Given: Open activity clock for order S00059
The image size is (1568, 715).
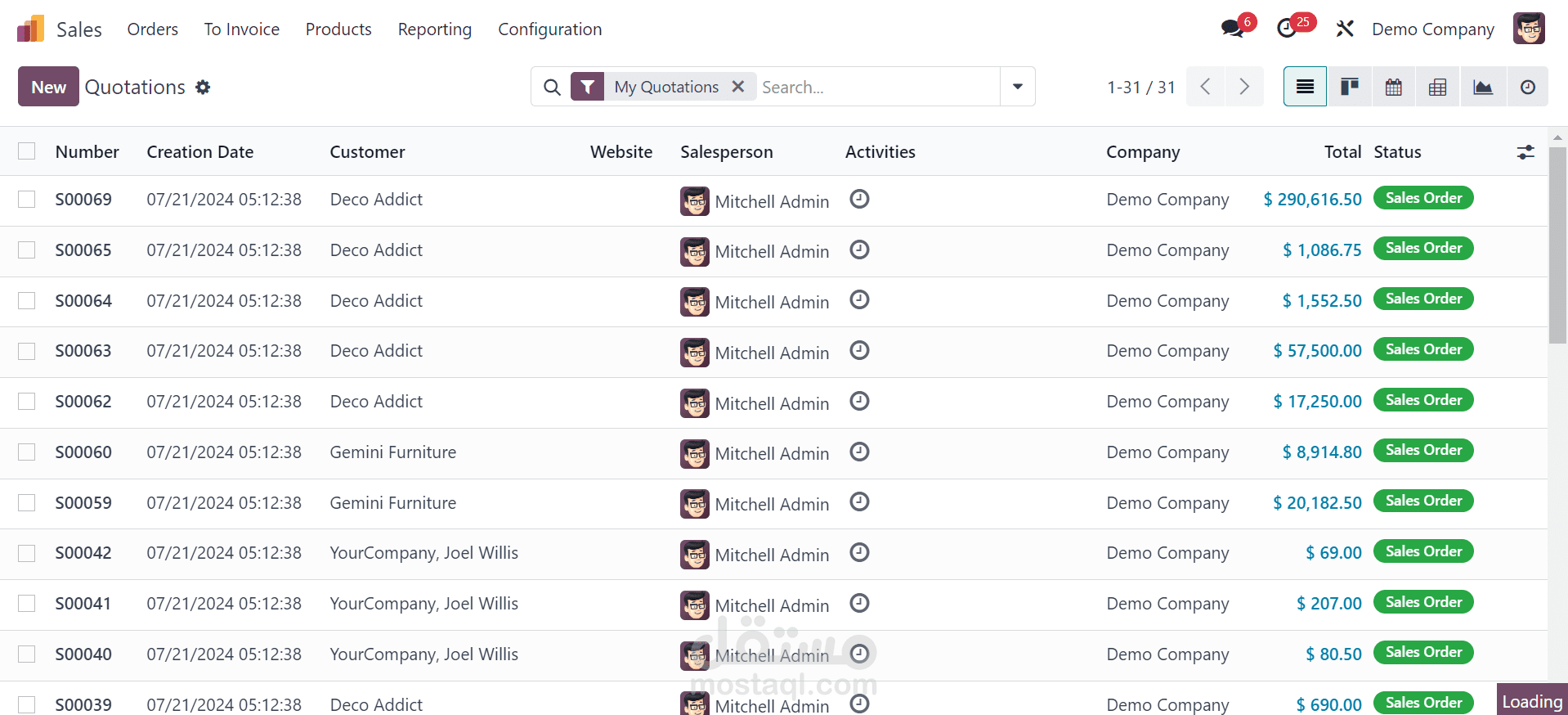Looking at the screenshot, I should (x=859, y=501).
